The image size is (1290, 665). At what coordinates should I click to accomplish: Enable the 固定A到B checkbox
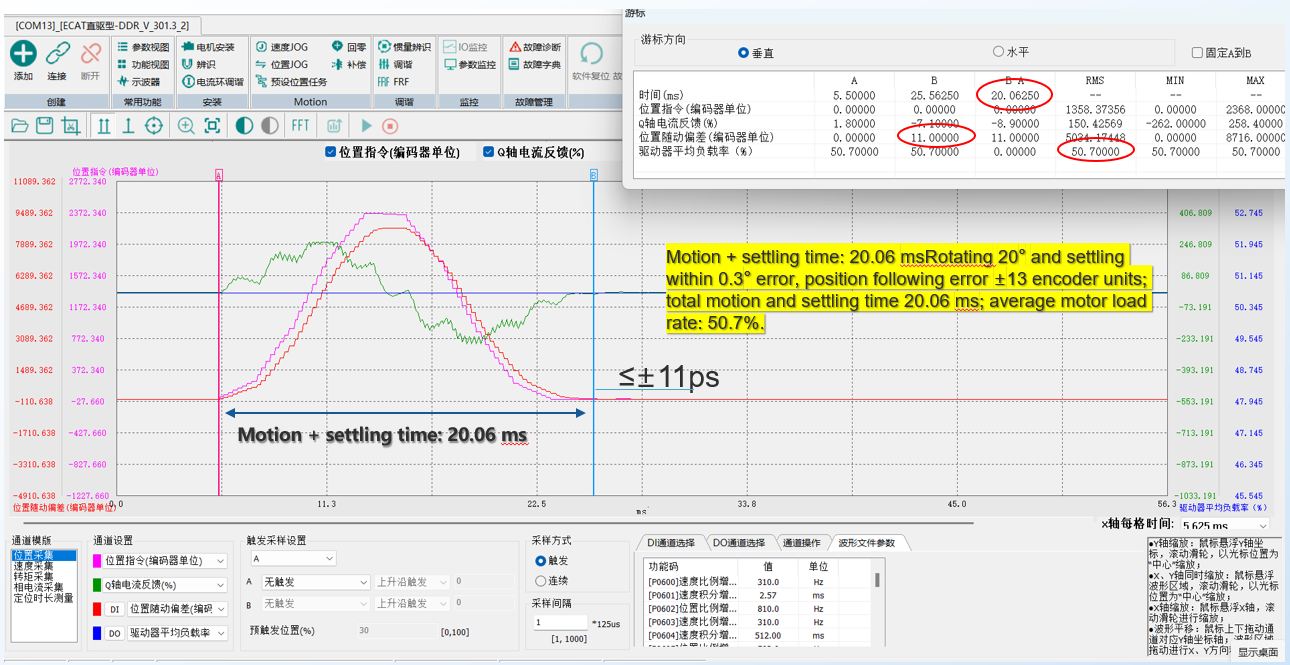click(1197, 53)
